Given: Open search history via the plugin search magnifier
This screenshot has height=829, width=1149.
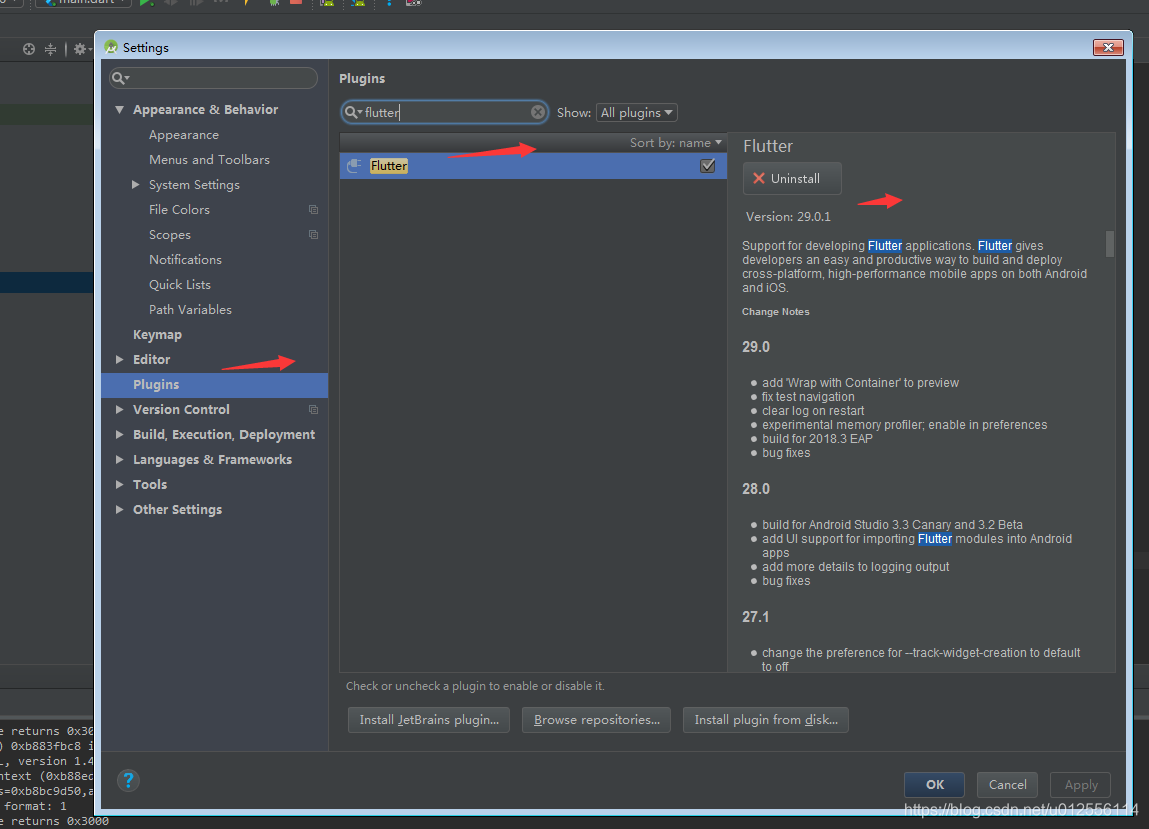Looking at the screenshot, I should tap(354, 112).
